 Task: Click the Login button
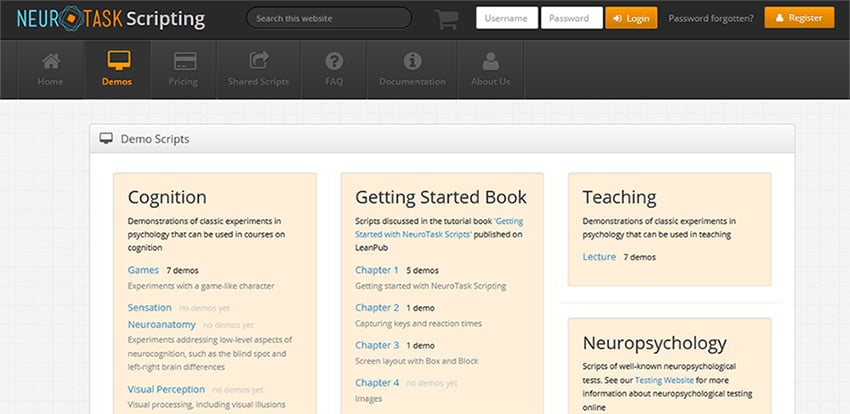tap(631, 18)
